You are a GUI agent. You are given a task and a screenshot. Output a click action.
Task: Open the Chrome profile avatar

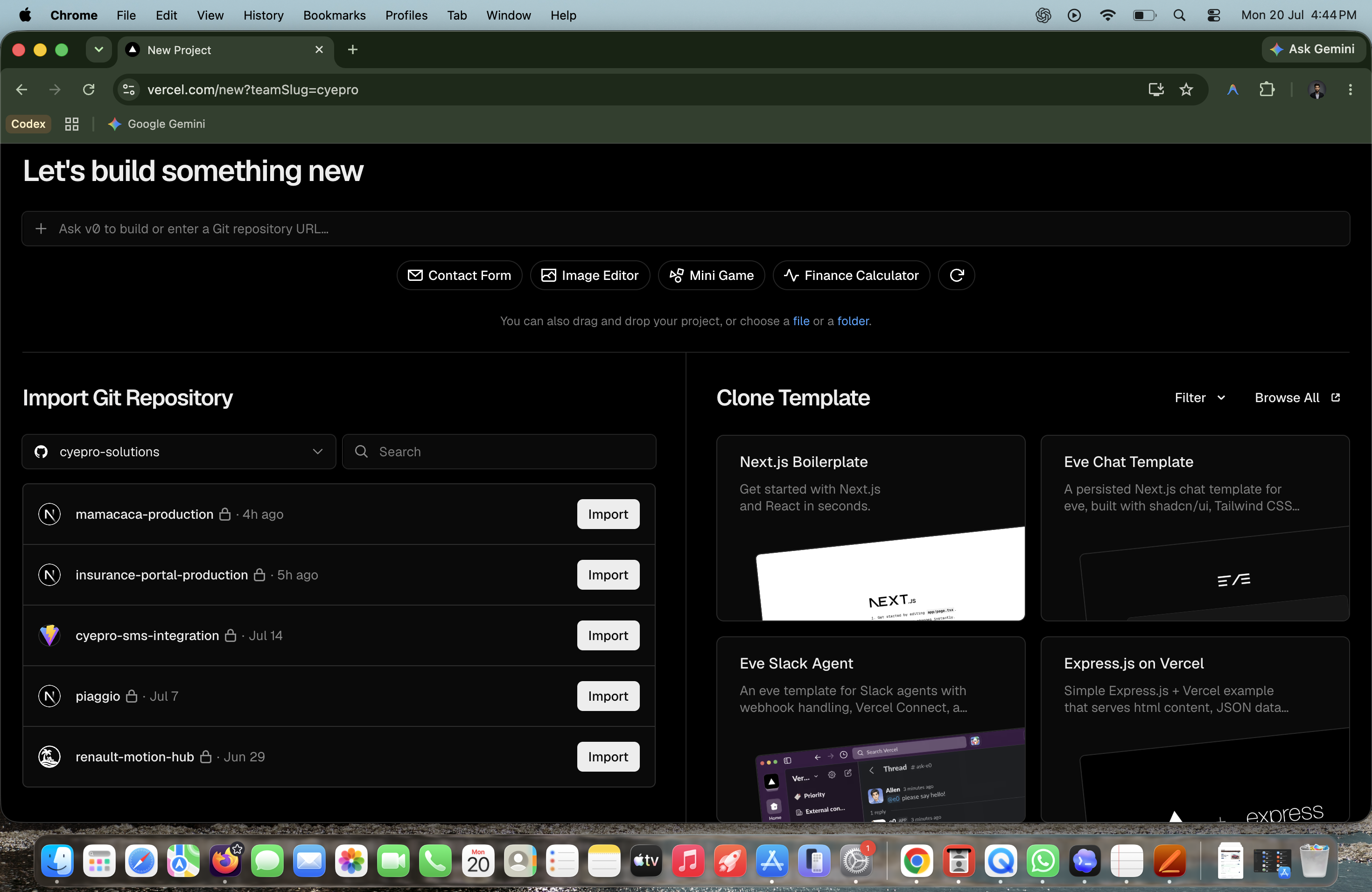[x=1316, y=89]
